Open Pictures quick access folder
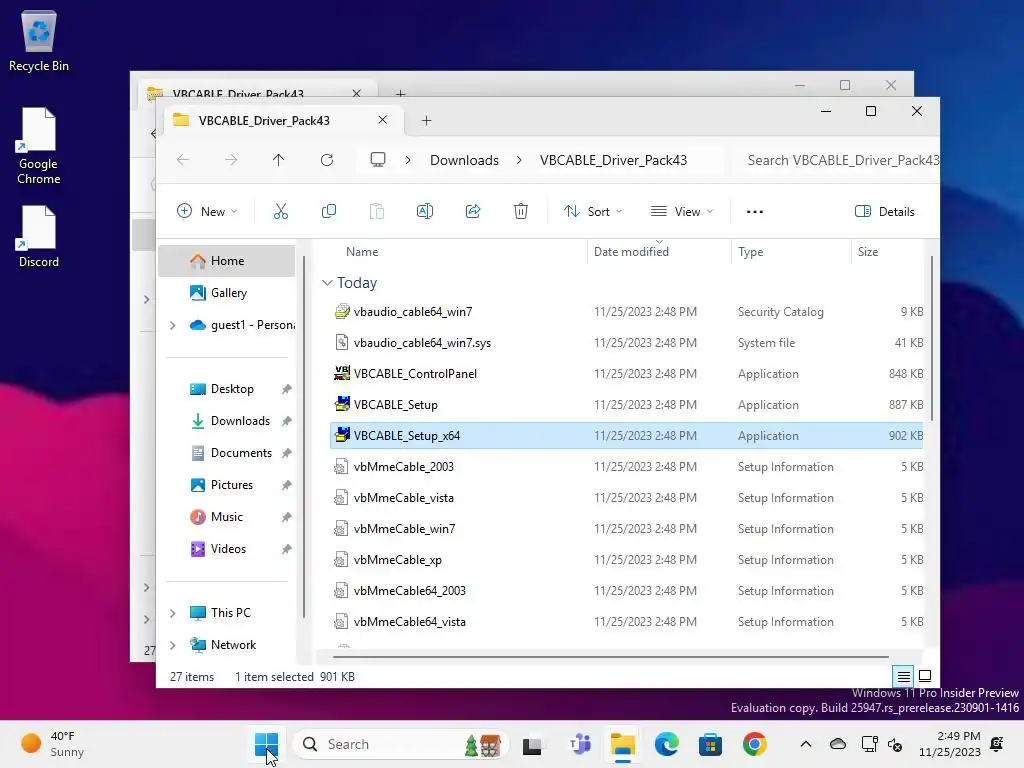 [x=227, y=485]
